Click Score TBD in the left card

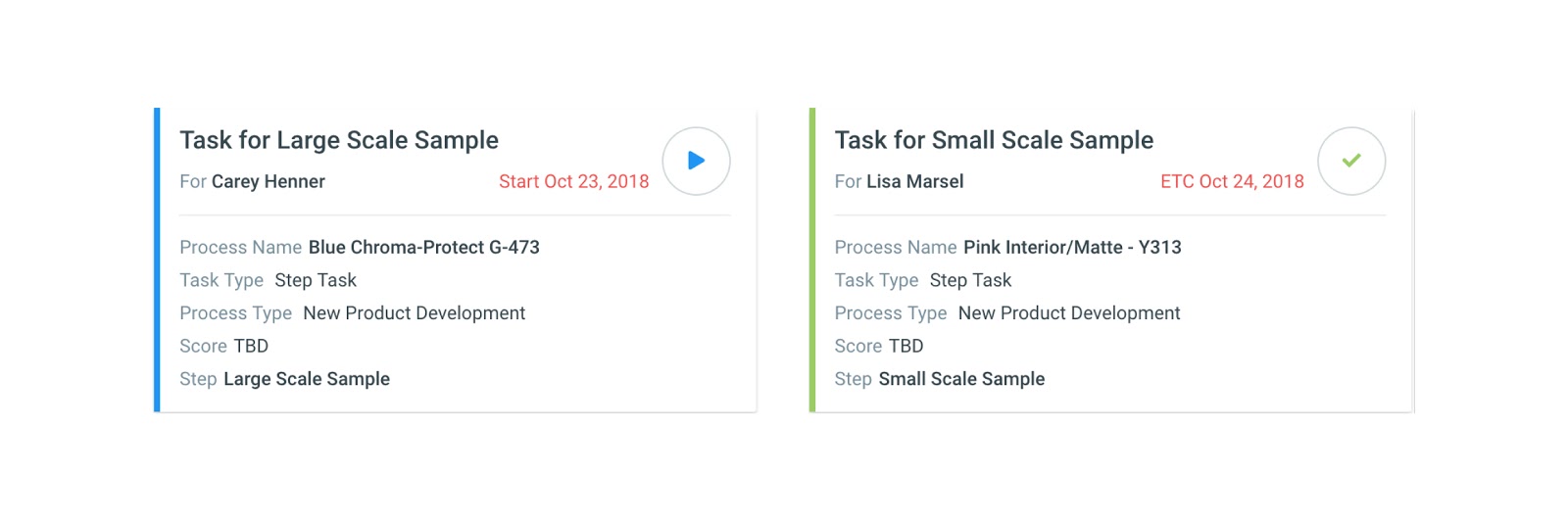[x=251, y=346]
